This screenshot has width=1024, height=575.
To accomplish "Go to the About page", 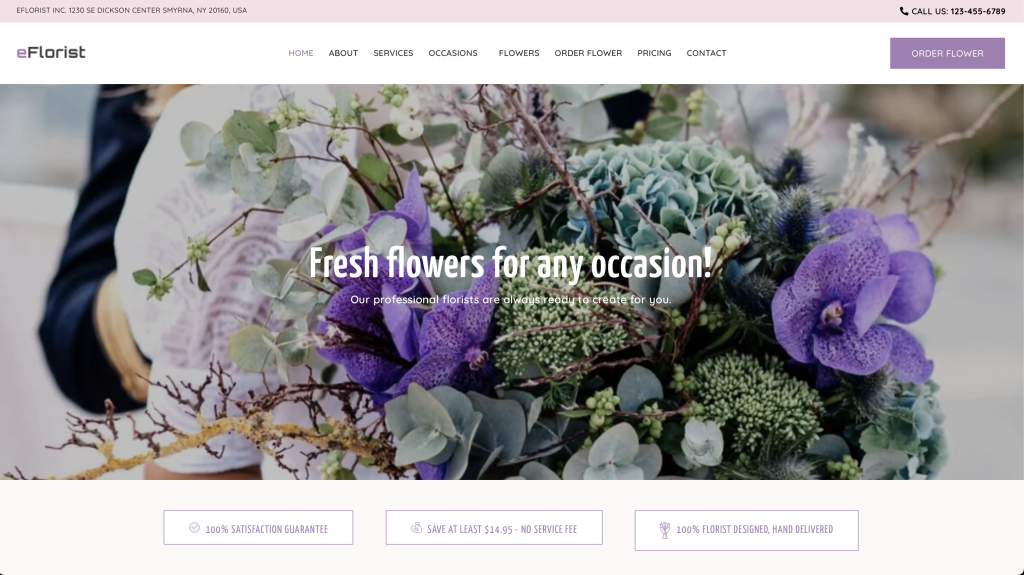I will tap(343, 53).
